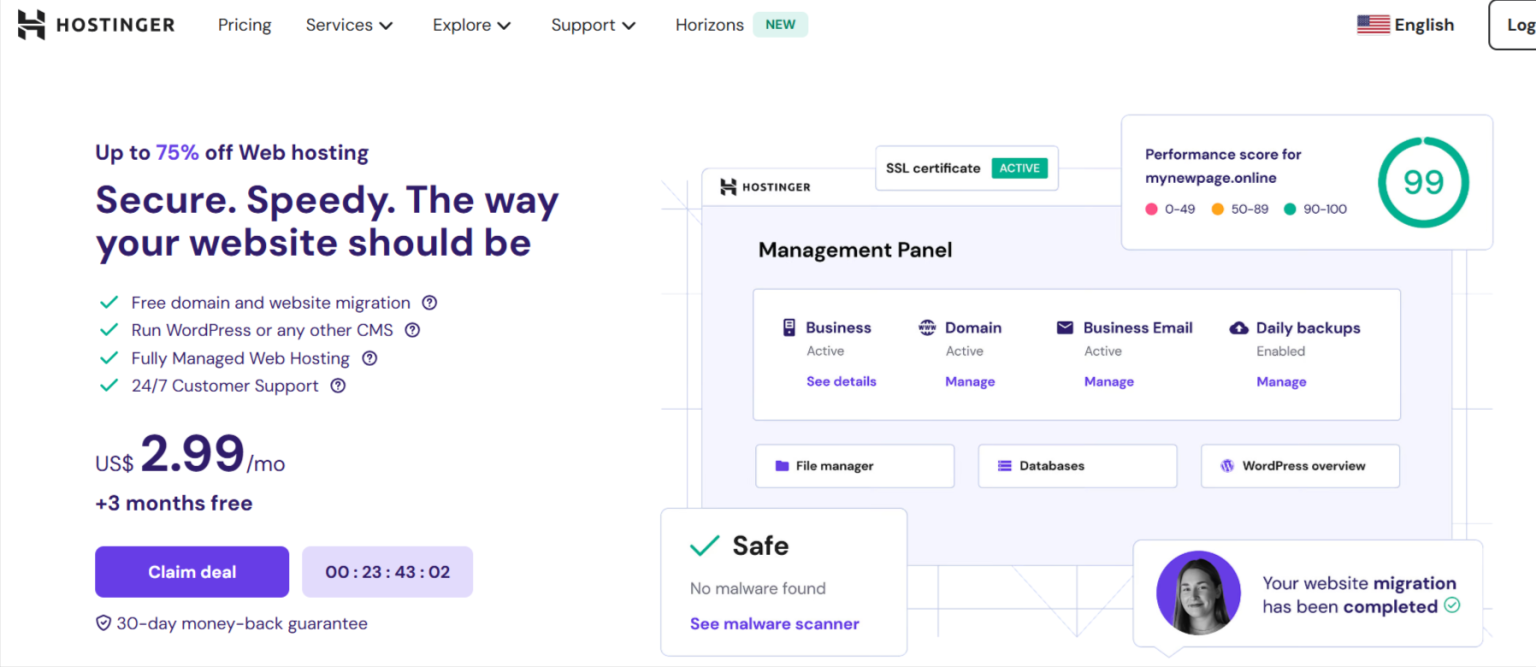Screen dimensions: 1536x667
Task: Open the tooltip next to Free domain
Action: pos(429,302)
